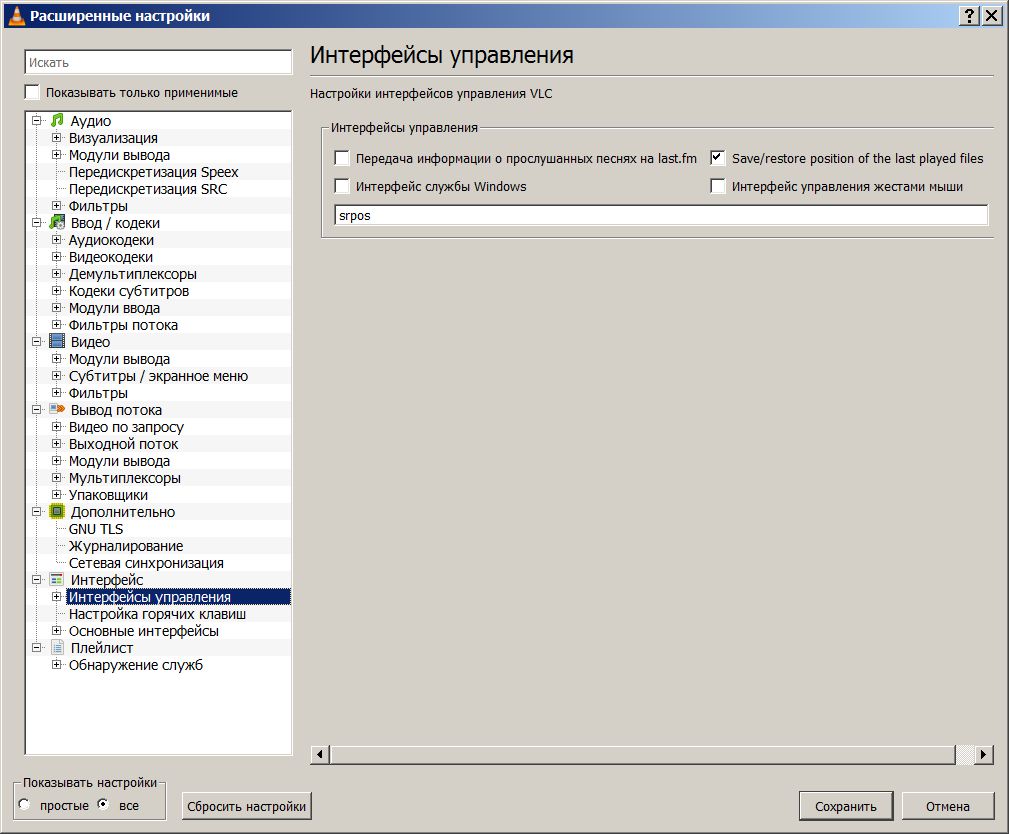This screenshot has width=1009, height=834.
Task: Click the horizontal scrollbar thumb in settings pane
Action: [x=643, y=754]
